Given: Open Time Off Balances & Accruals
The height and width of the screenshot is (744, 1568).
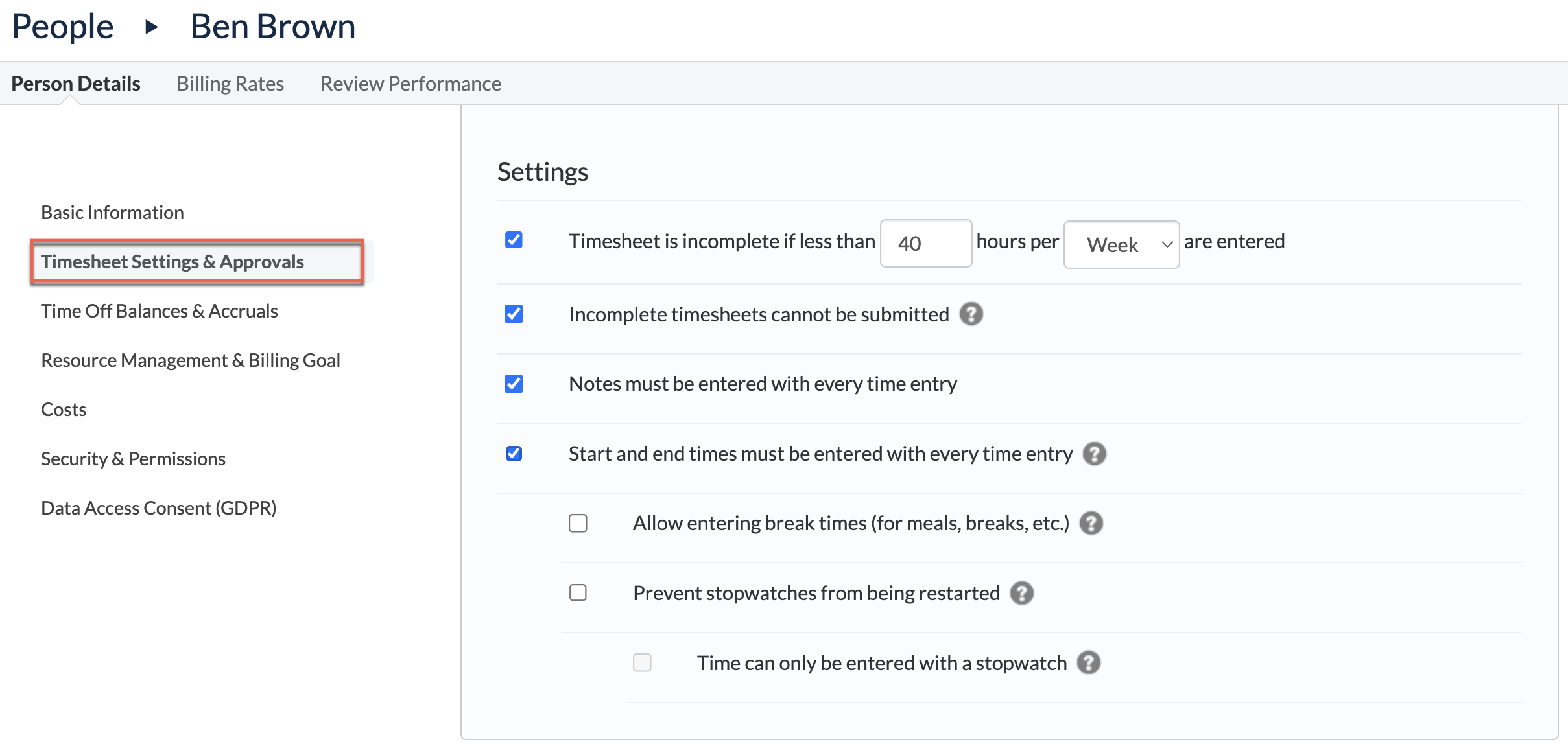Looking at the screenshot, I should pyautogui.click(x=160, y=310).
